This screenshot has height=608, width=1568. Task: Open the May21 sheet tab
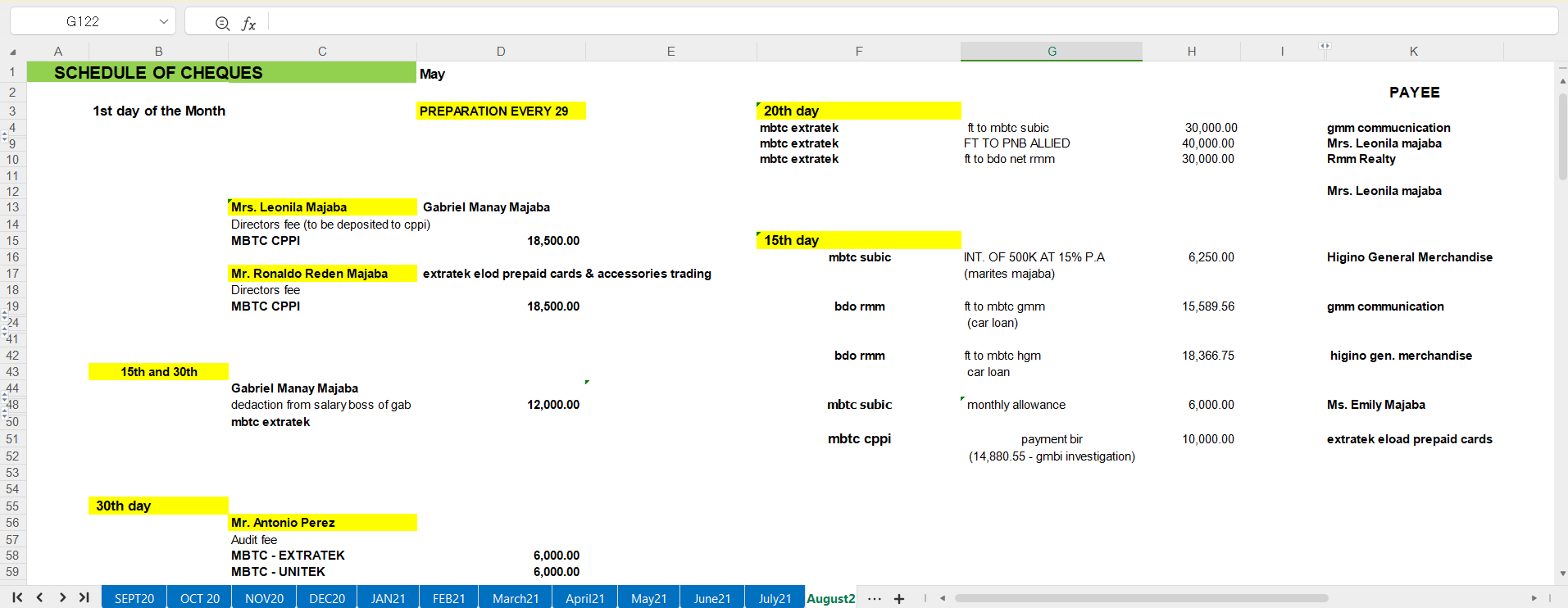(648, 598)
